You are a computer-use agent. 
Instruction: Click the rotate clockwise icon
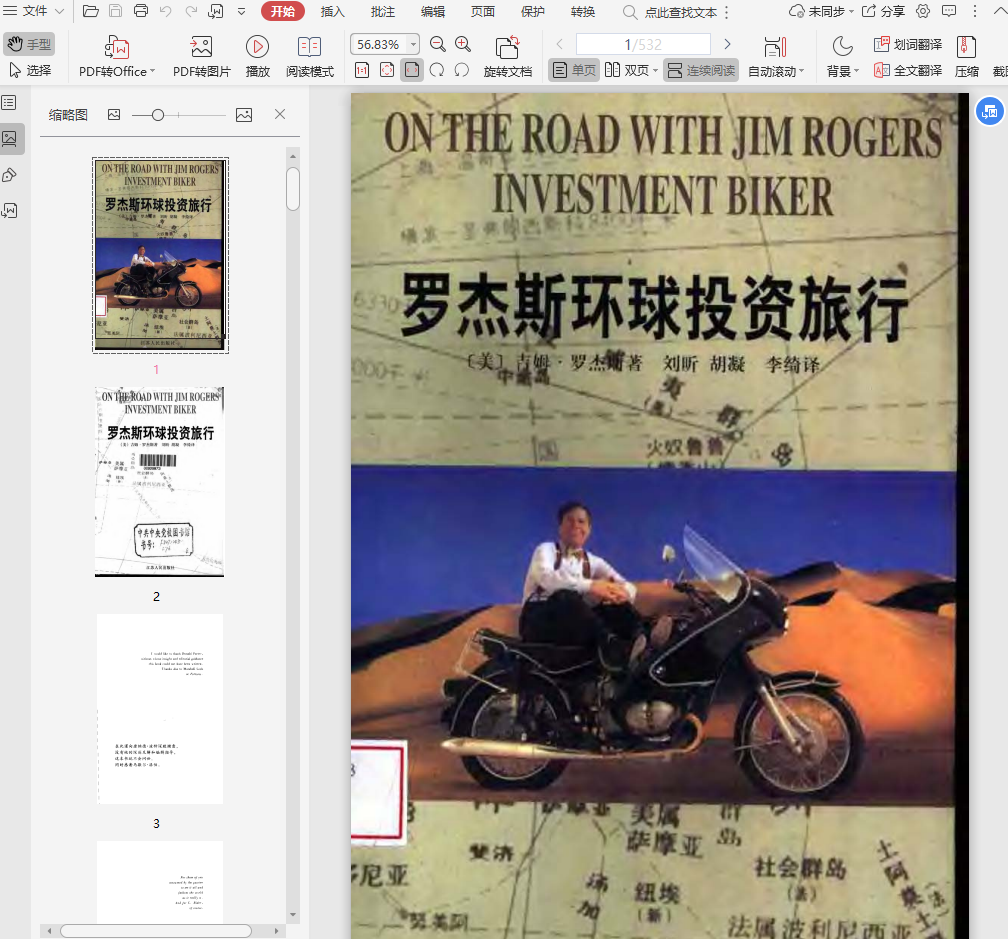(x=437, y=70)
